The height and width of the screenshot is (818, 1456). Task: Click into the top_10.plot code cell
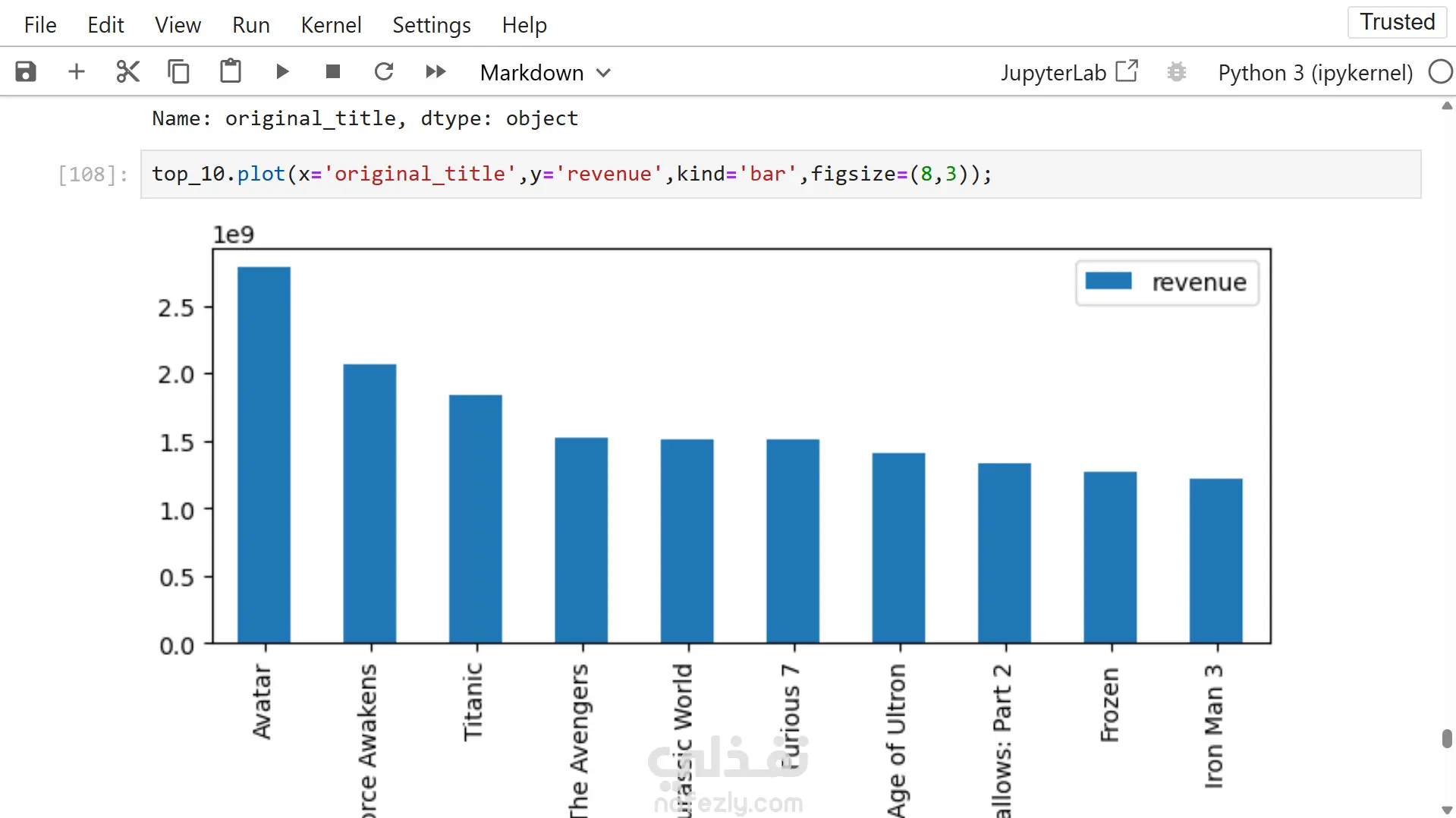pyautogui.click(x=781, y=175)
